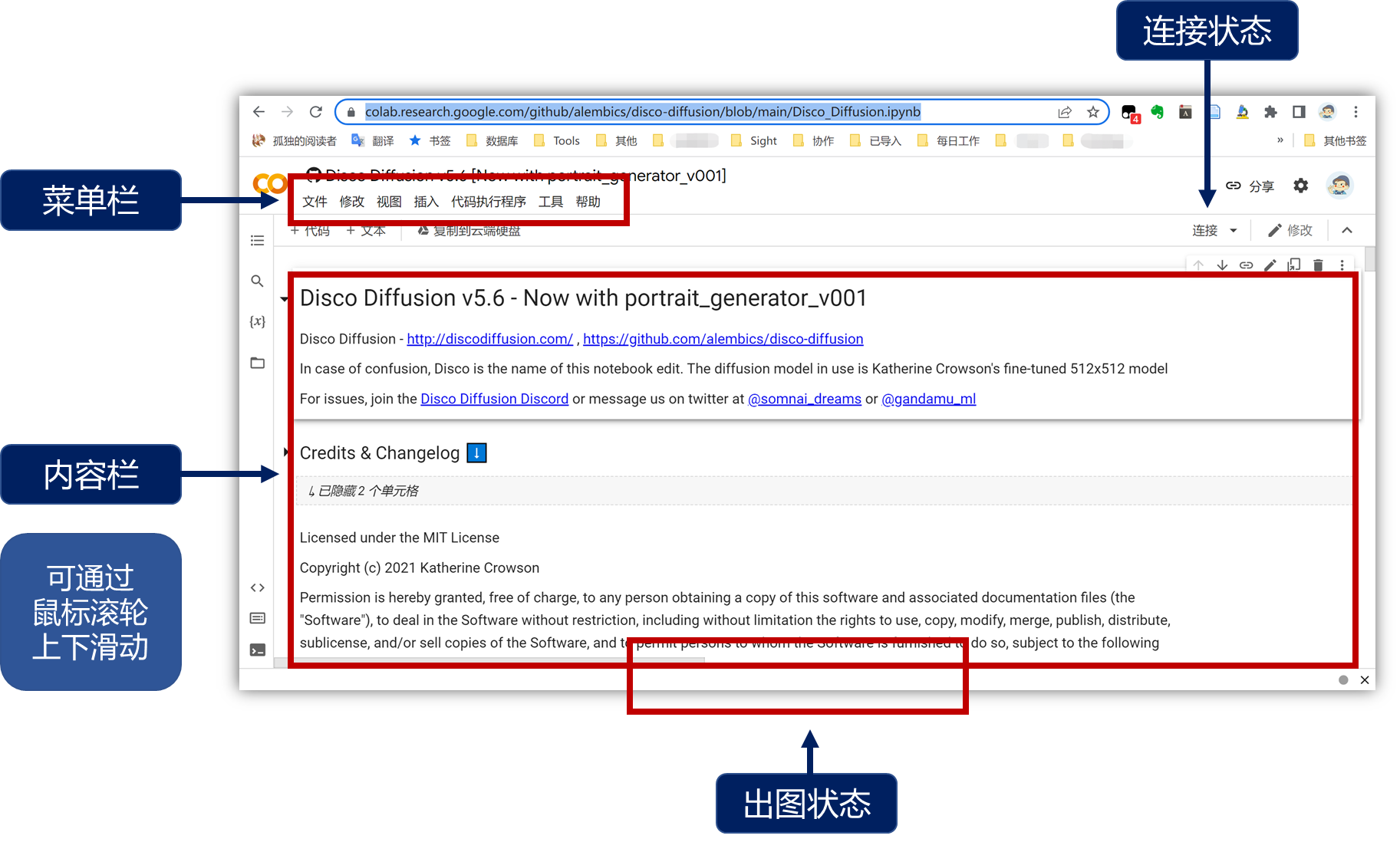Open the variables {x} panel
The width and height of the screenshot is (1400, 842).
tap(258, 321)
